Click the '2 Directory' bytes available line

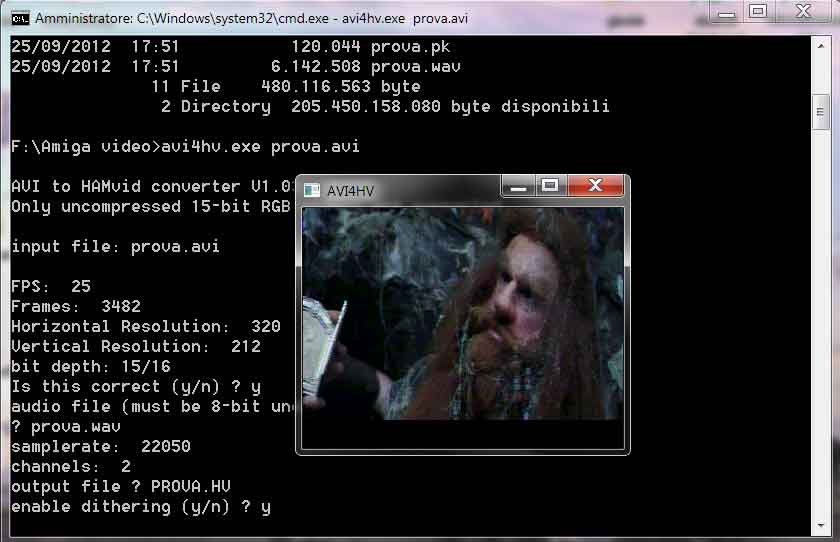coord(385,107)
